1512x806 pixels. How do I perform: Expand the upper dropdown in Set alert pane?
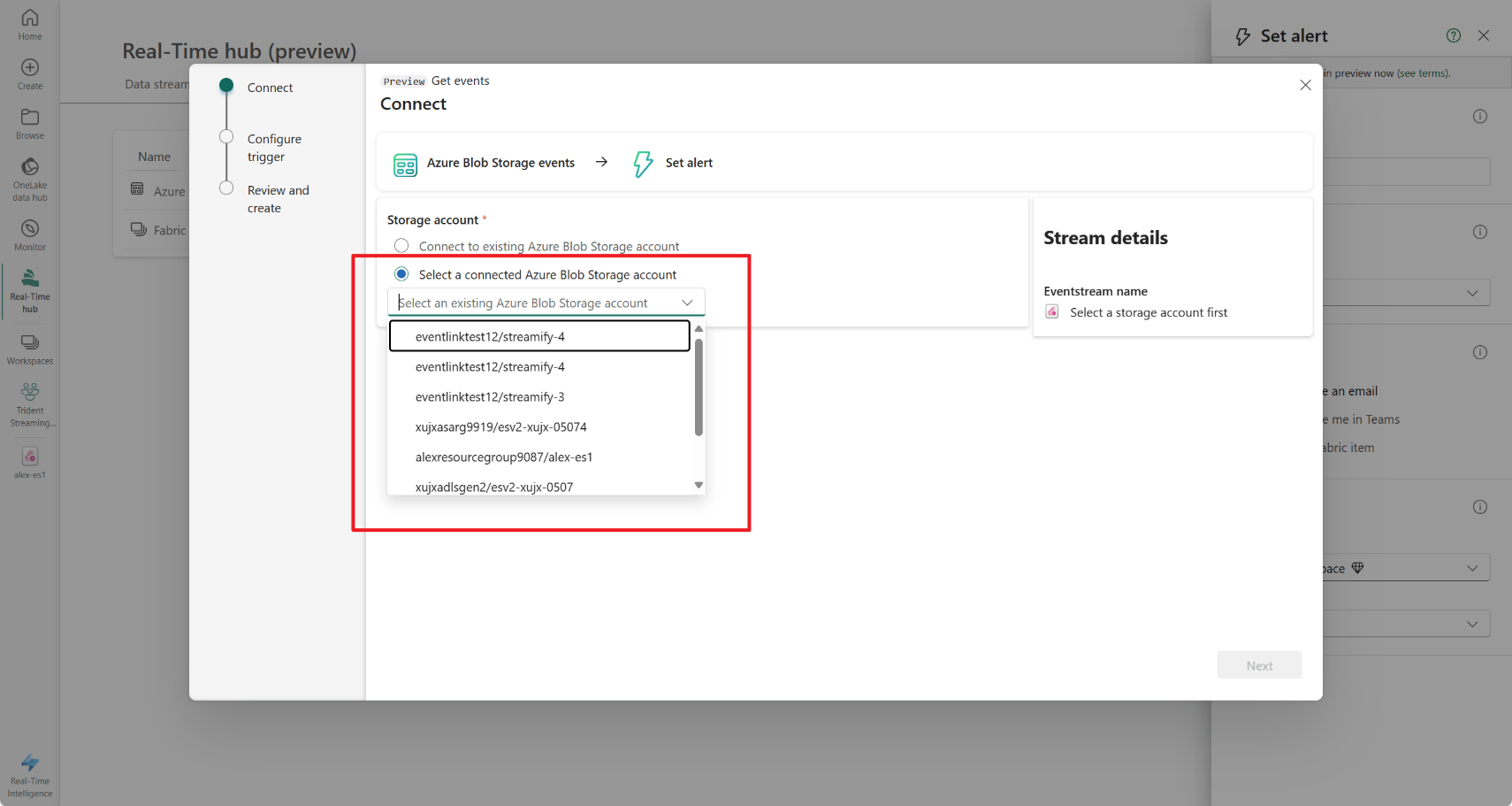[1472, 293]
